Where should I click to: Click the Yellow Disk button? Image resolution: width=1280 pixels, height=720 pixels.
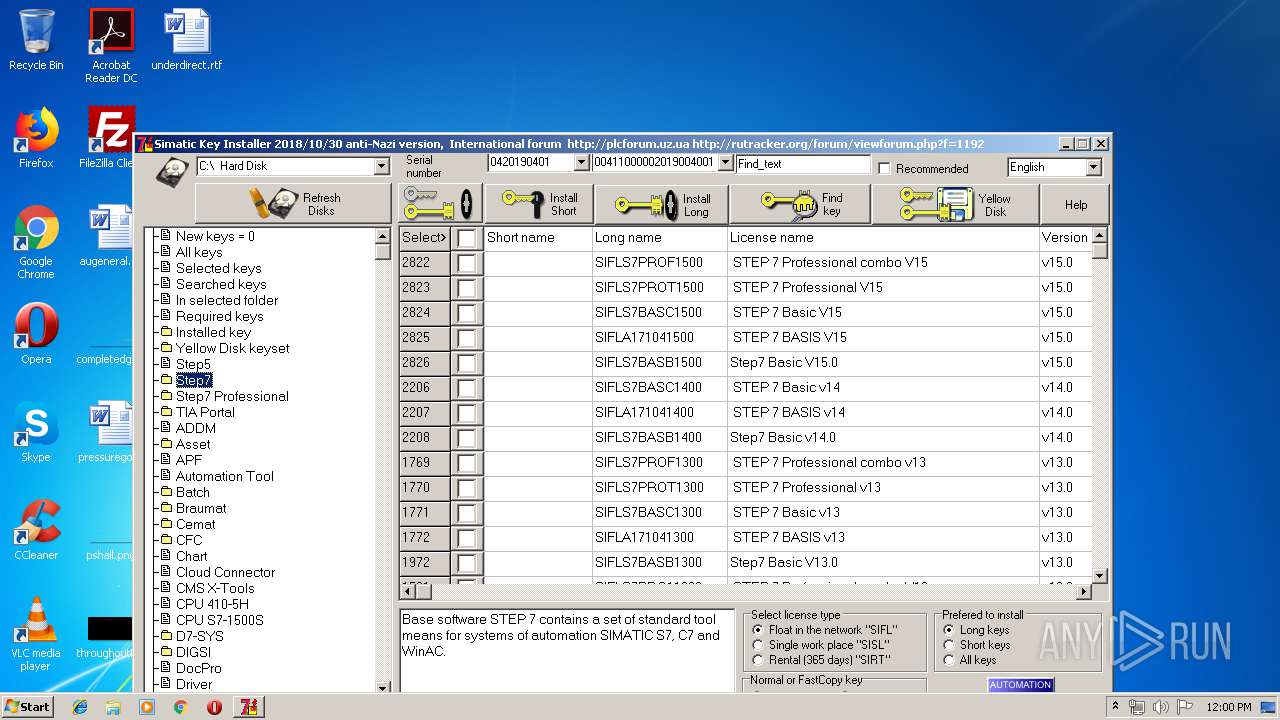tap(955, 205)
